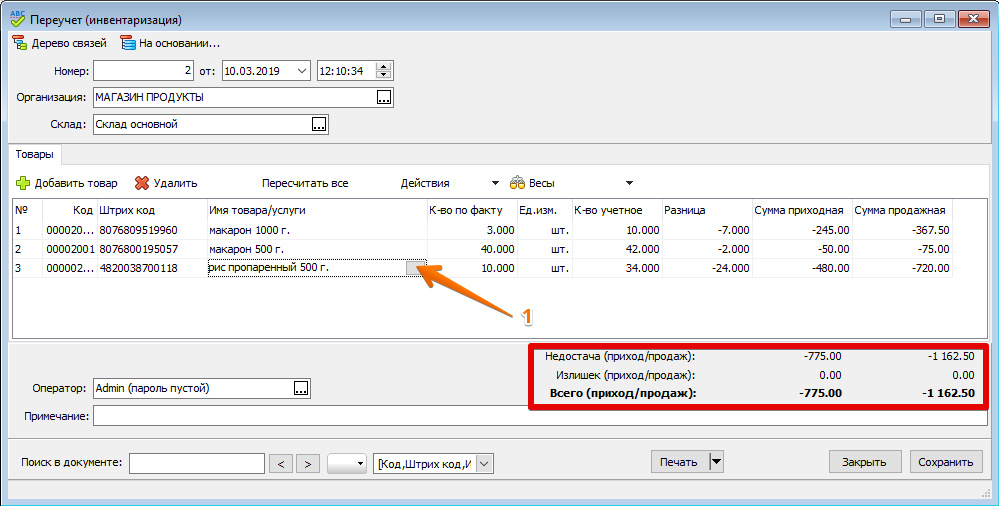Click the Разница column header
The image size is (999, 506).
click(707, 210)
